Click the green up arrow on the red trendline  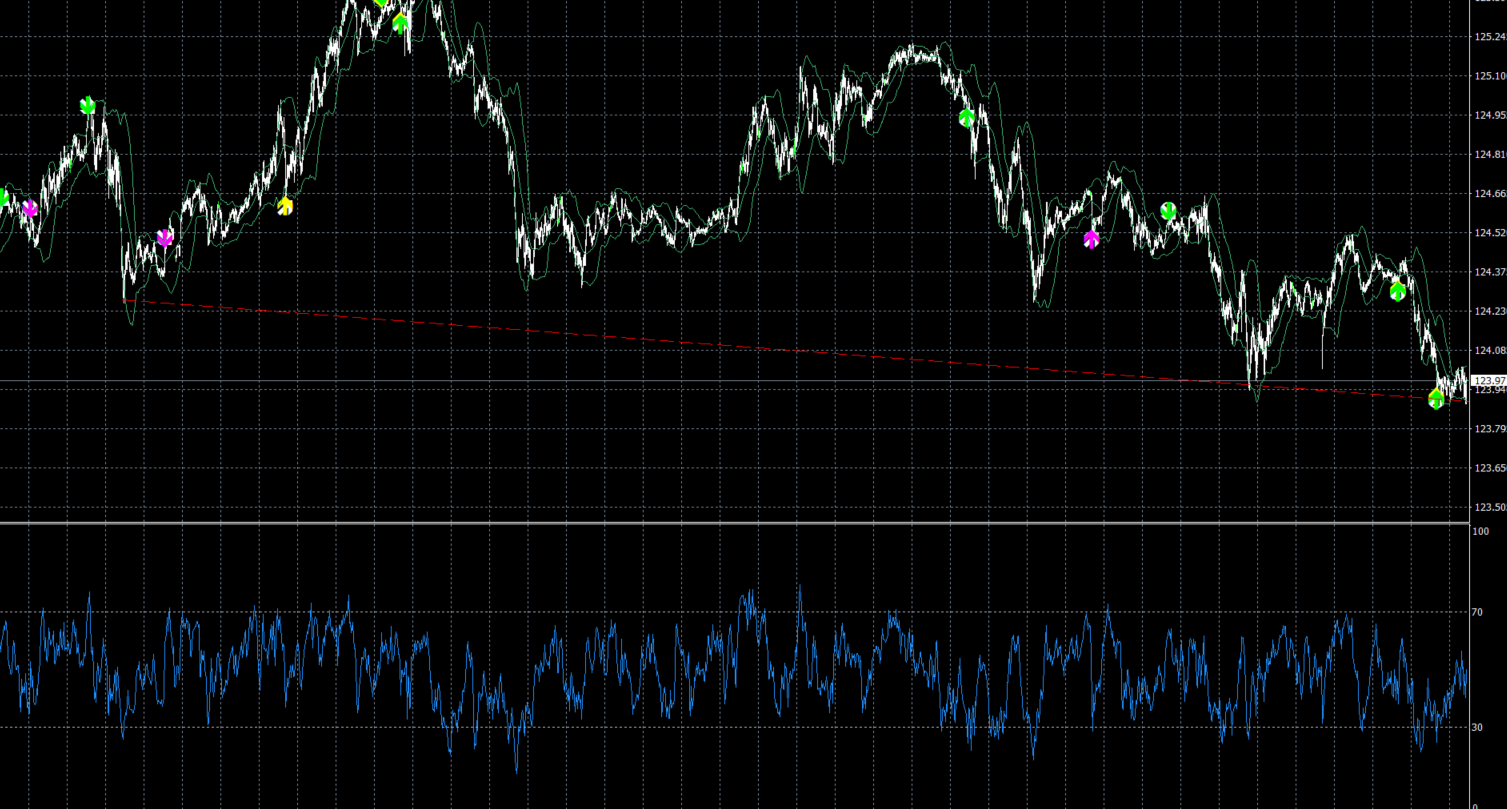(x=1436, y=399)
